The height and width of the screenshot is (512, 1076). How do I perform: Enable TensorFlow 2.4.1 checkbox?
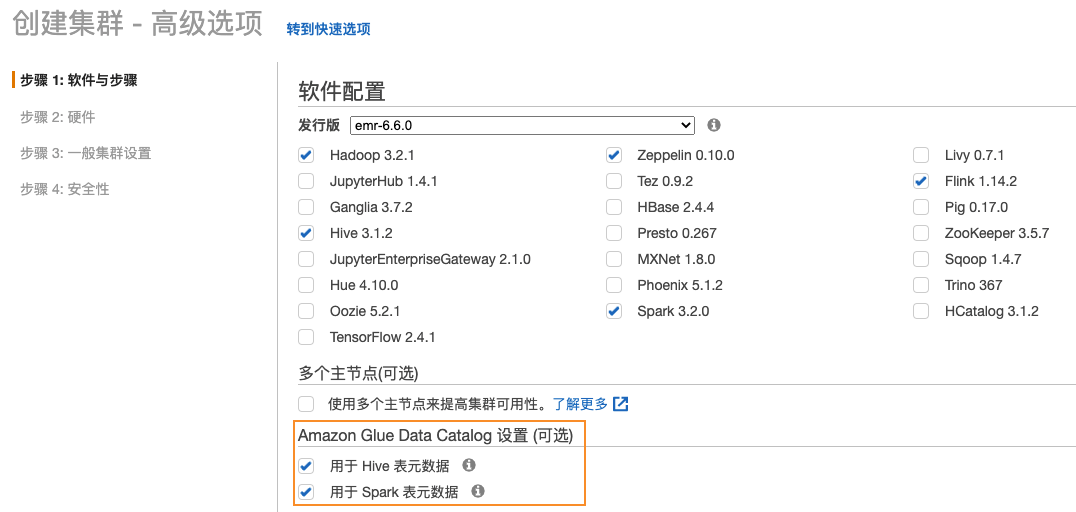[306, 337]
